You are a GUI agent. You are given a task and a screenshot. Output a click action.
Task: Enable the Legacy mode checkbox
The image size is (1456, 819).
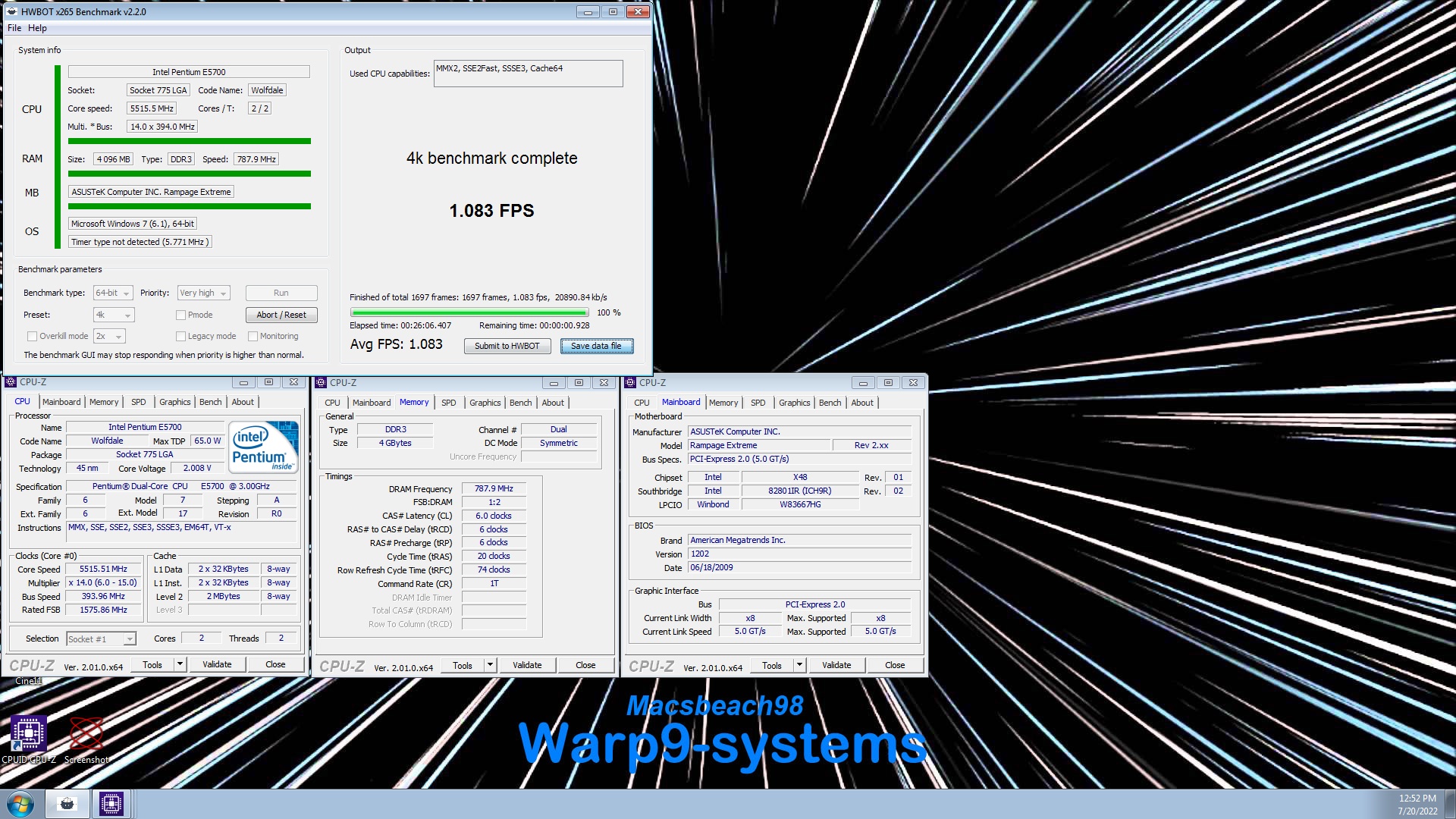(x=180, y=336)
